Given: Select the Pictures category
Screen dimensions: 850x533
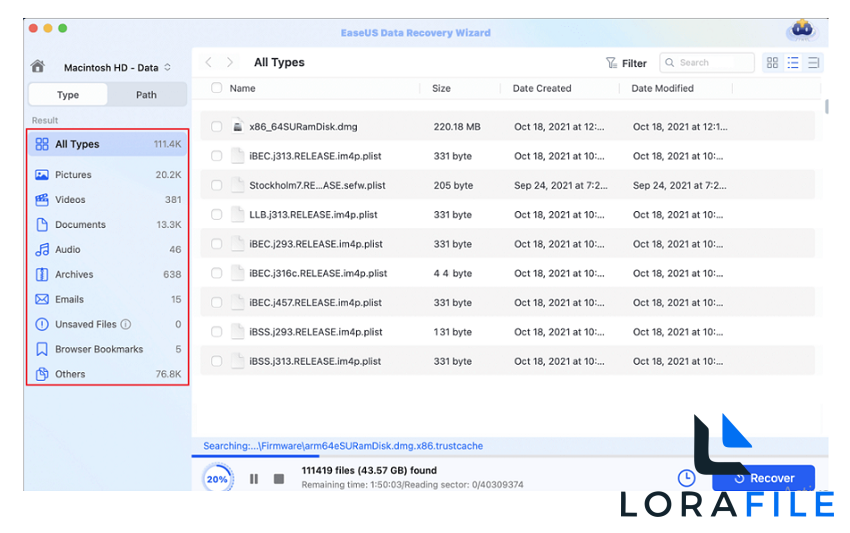Looking at the screenshot, I should tap(108, 175).
